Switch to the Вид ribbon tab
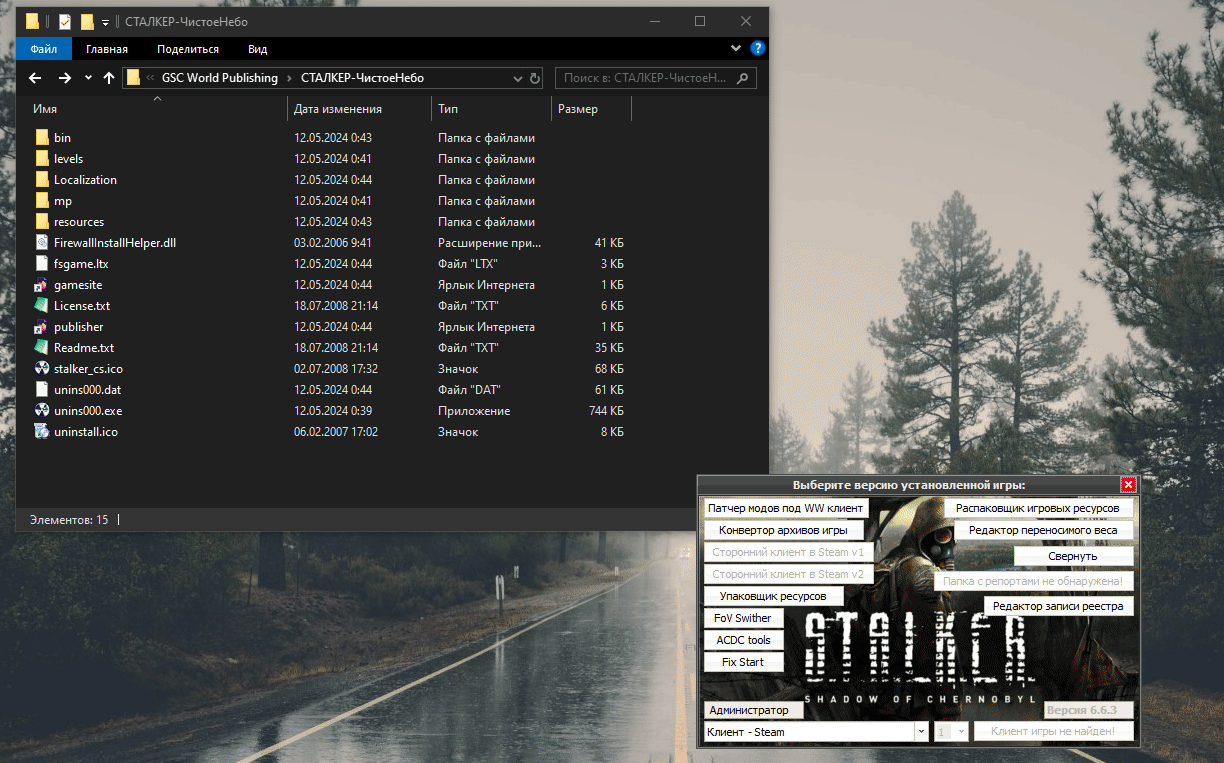 [x=258, y=48]
